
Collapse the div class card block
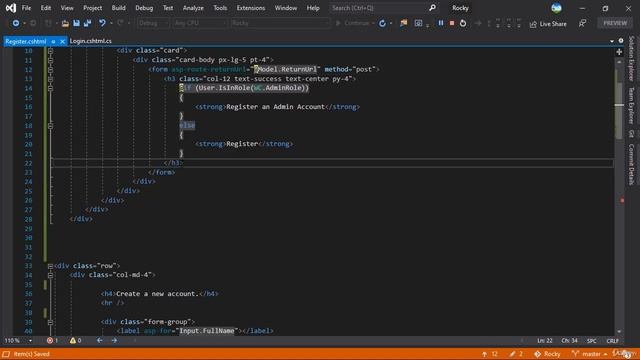click(x=50, y=51)
